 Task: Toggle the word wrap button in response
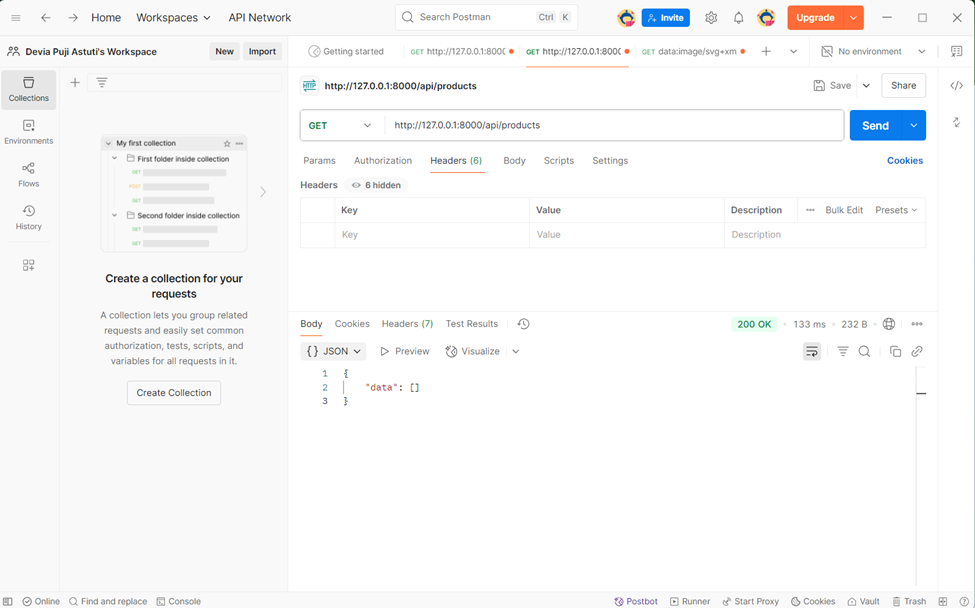(x=812, y=352)
